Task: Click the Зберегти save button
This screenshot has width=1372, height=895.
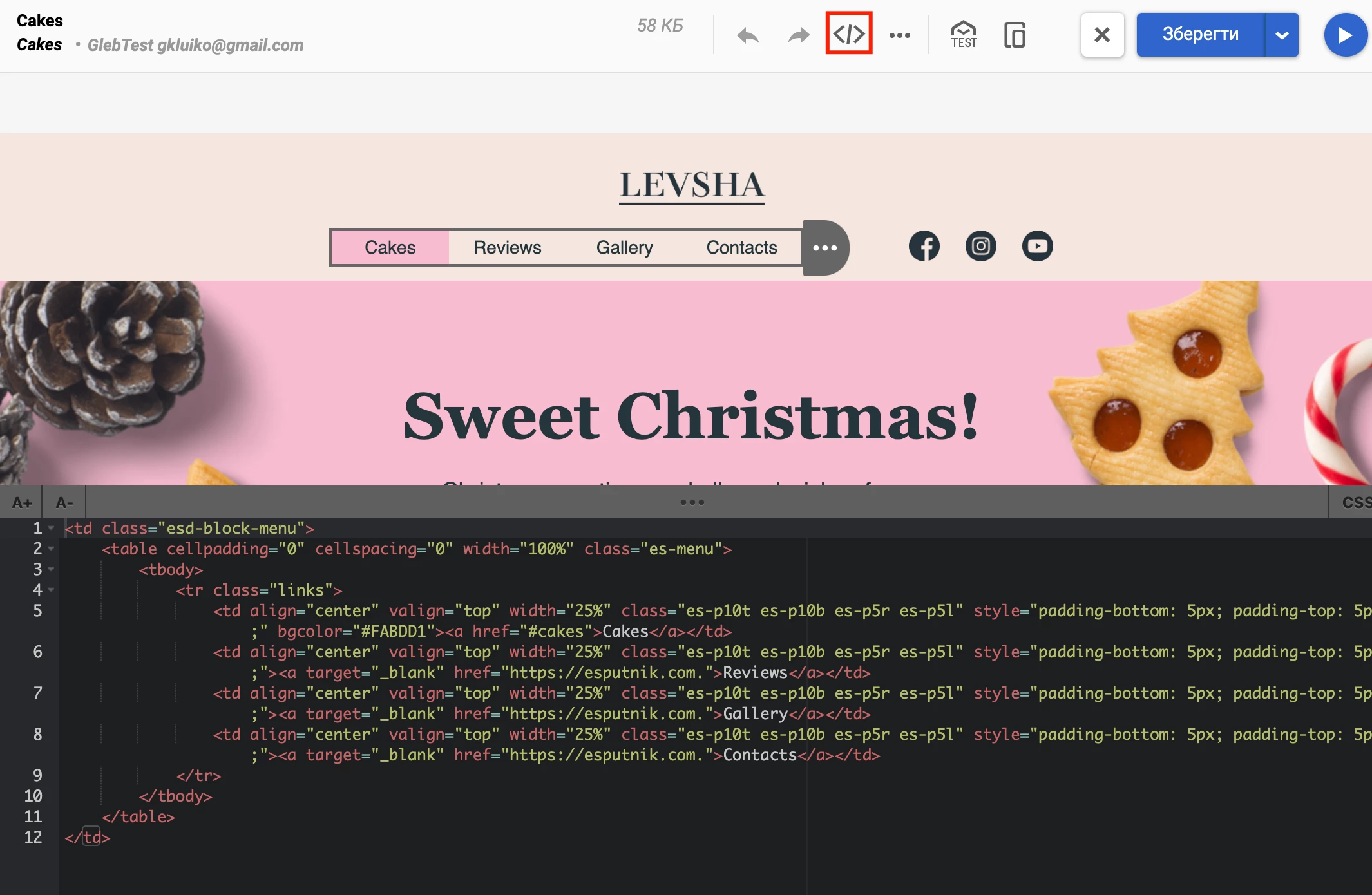Action: pyautogui.click(x=1200, y=35)
